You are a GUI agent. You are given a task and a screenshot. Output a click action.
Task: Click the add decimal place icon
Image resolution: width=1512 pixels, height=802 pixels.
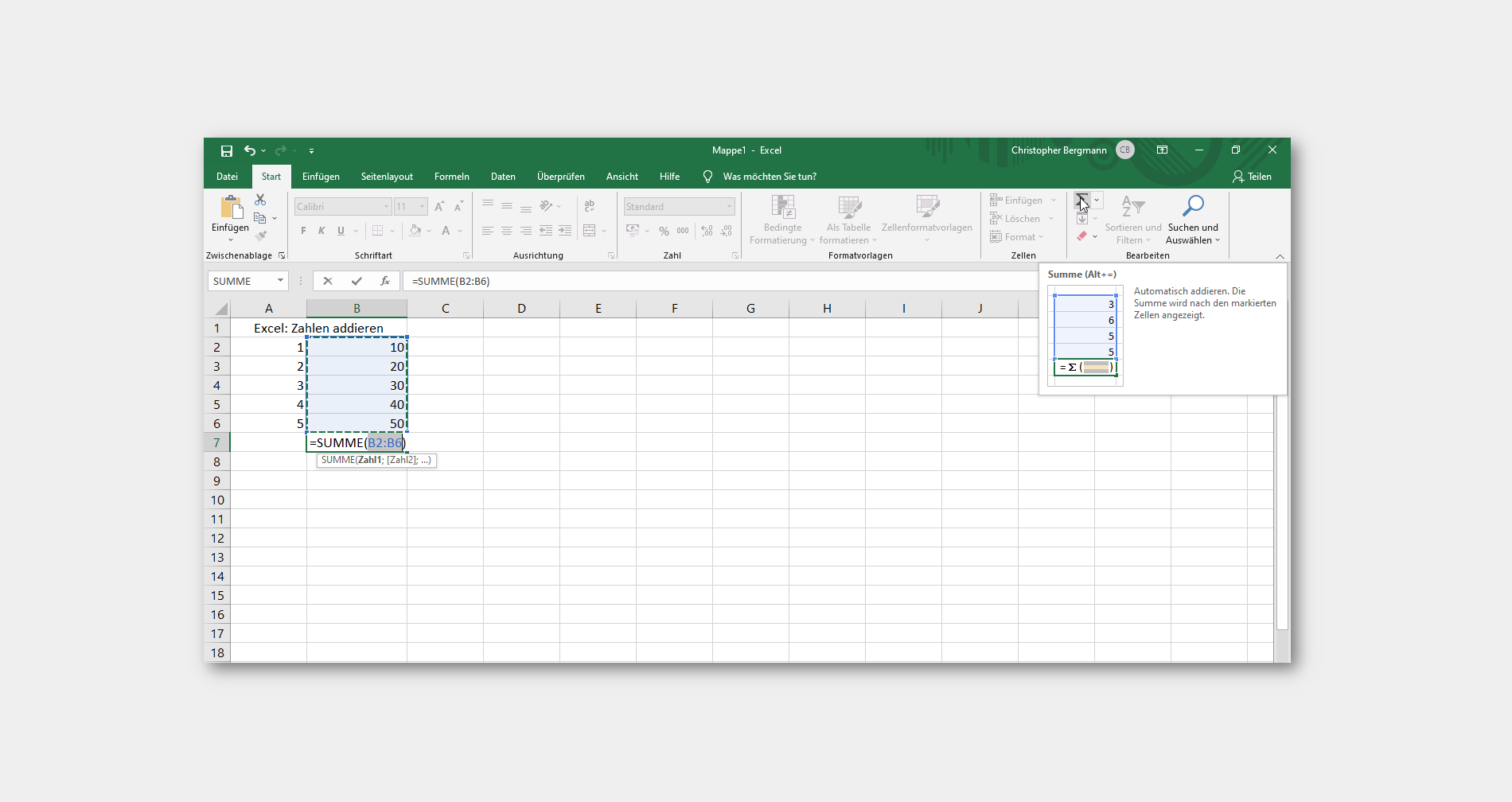coord(707,231)
